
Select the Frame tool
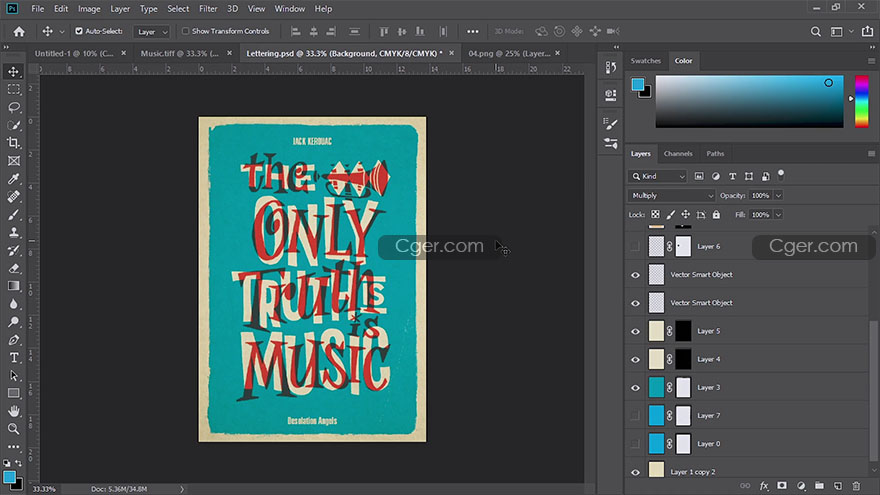[x=13, y=161]
